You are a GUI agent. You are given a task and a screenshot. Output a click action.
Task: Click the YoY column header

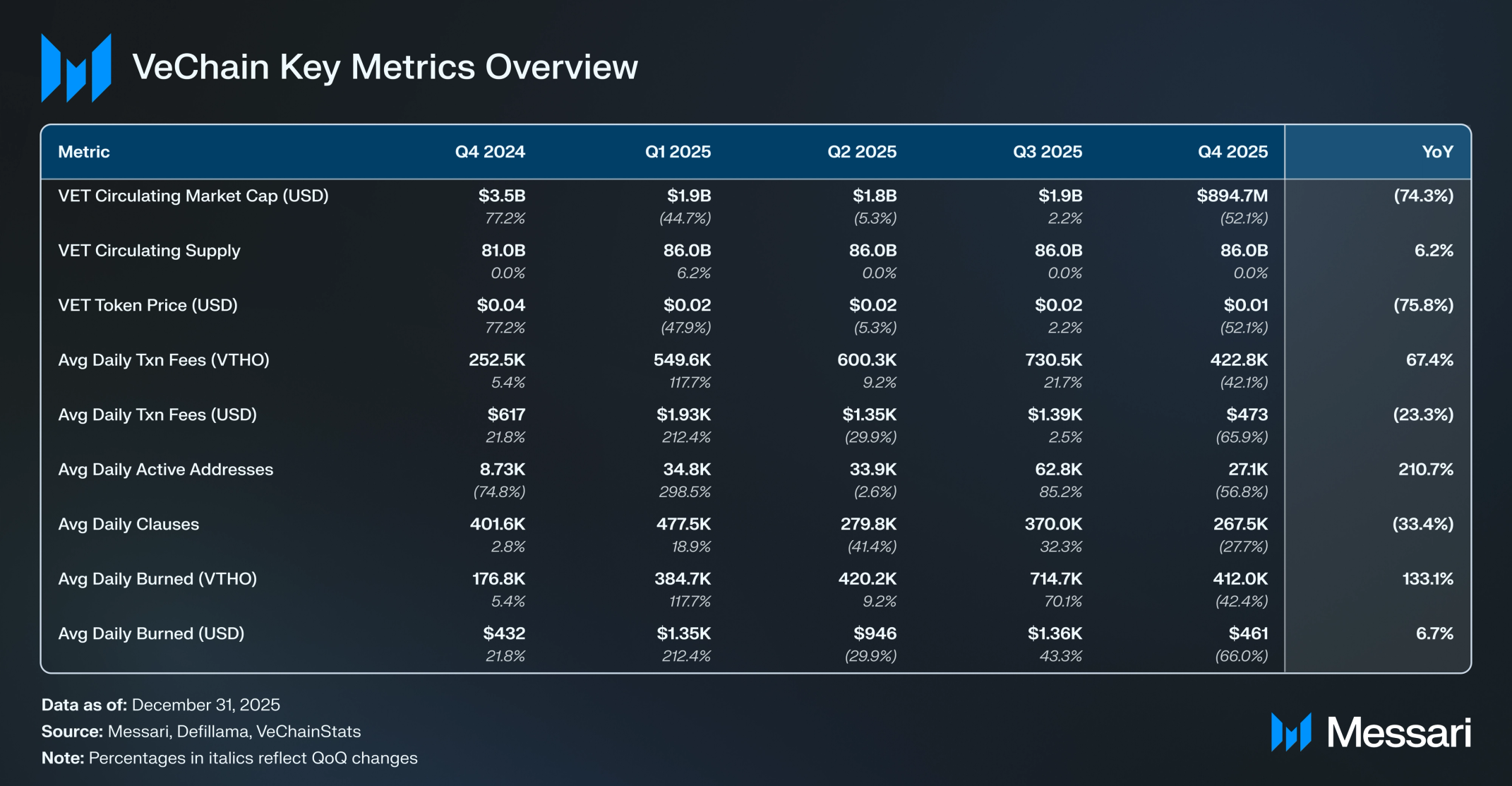pos(1437,152)
